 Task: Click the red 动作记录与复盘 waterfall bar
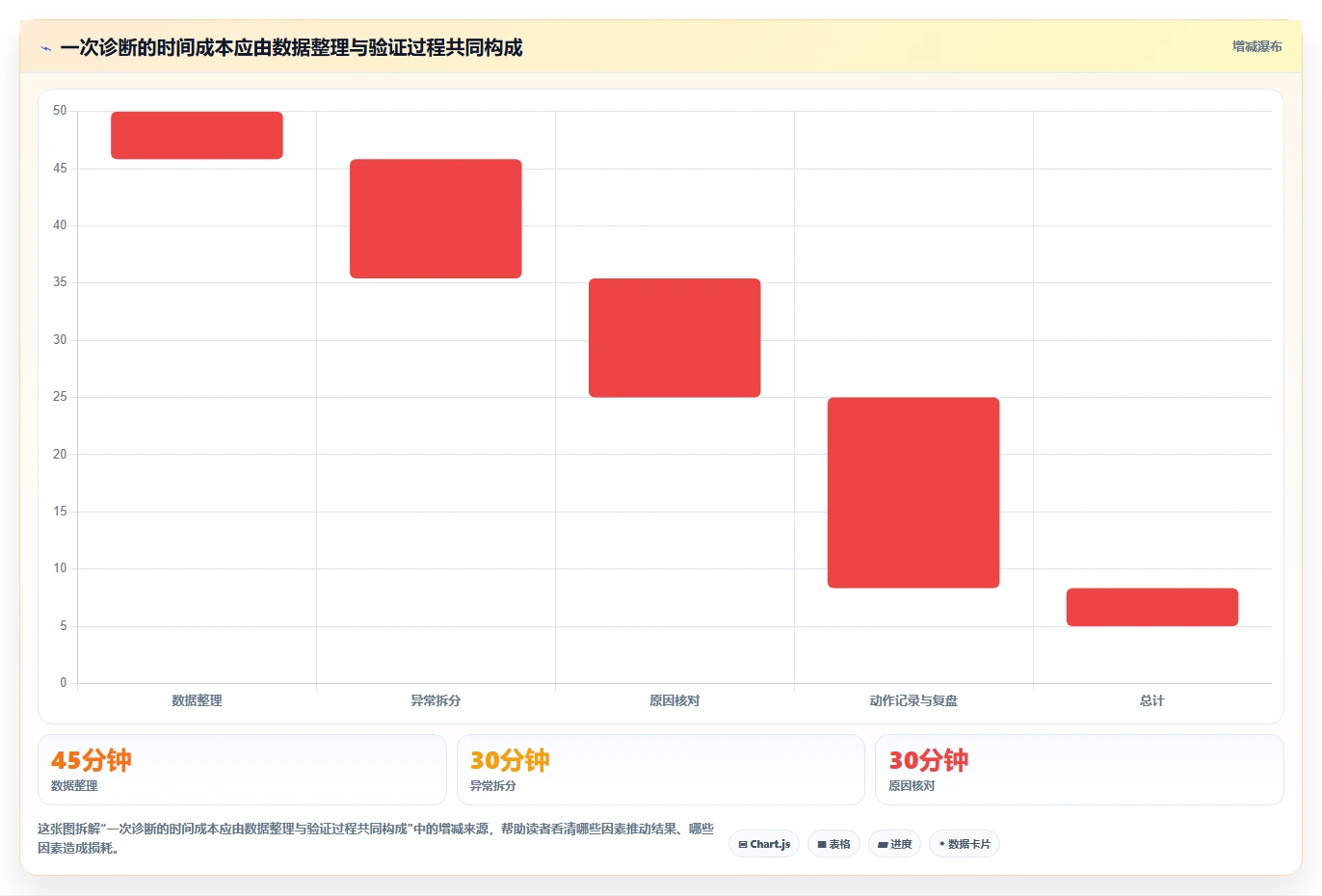913,492
